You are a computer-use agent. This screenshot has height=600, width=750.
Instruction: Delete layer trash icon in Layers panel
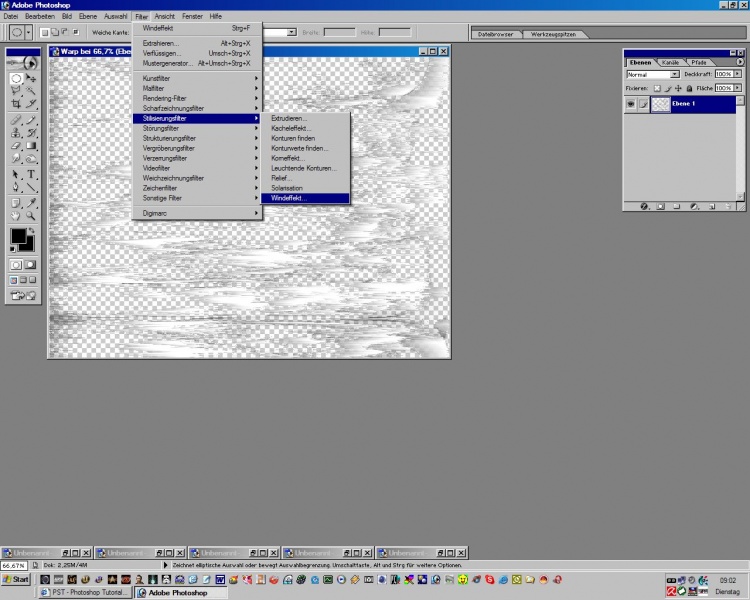point(728,206)
